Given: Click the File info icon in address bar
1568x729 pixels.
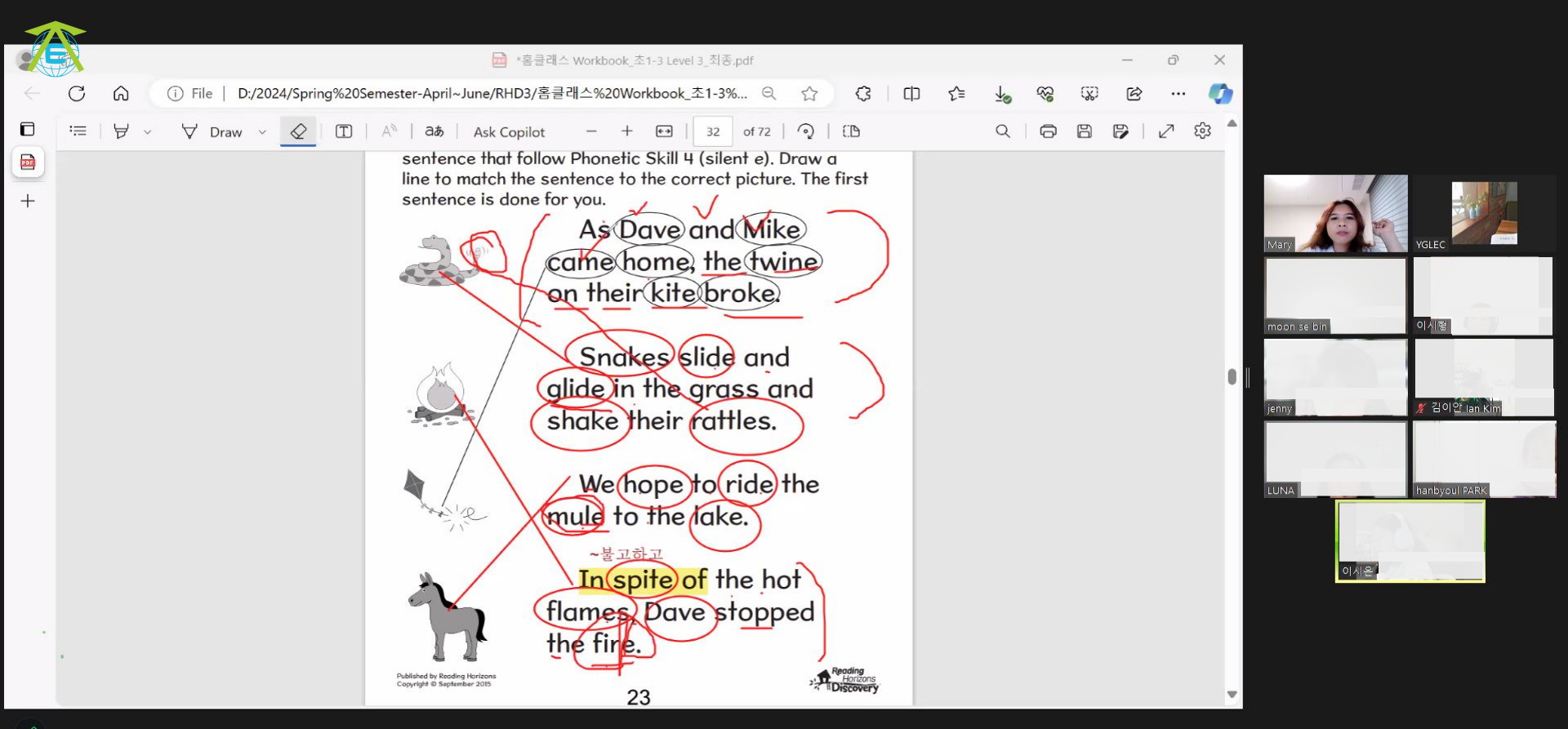Looking at the screenshot, I should coord(175,93).
